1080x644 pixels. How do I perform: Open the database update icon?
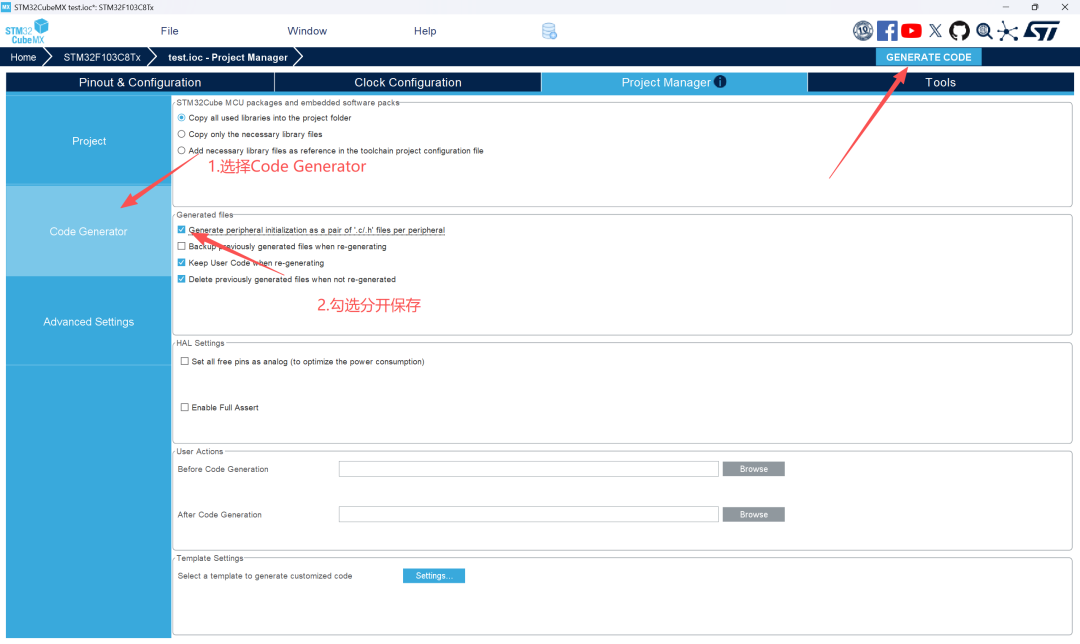coord(549,31)
